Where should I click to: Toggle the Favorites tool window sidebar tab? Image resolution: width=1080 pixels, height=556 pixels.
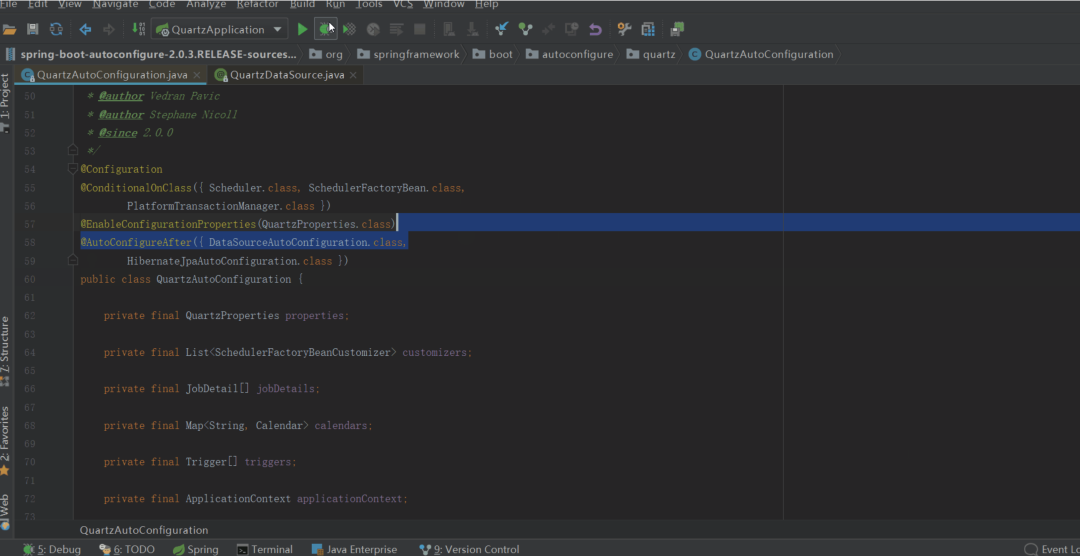click(x=6, y=441)
